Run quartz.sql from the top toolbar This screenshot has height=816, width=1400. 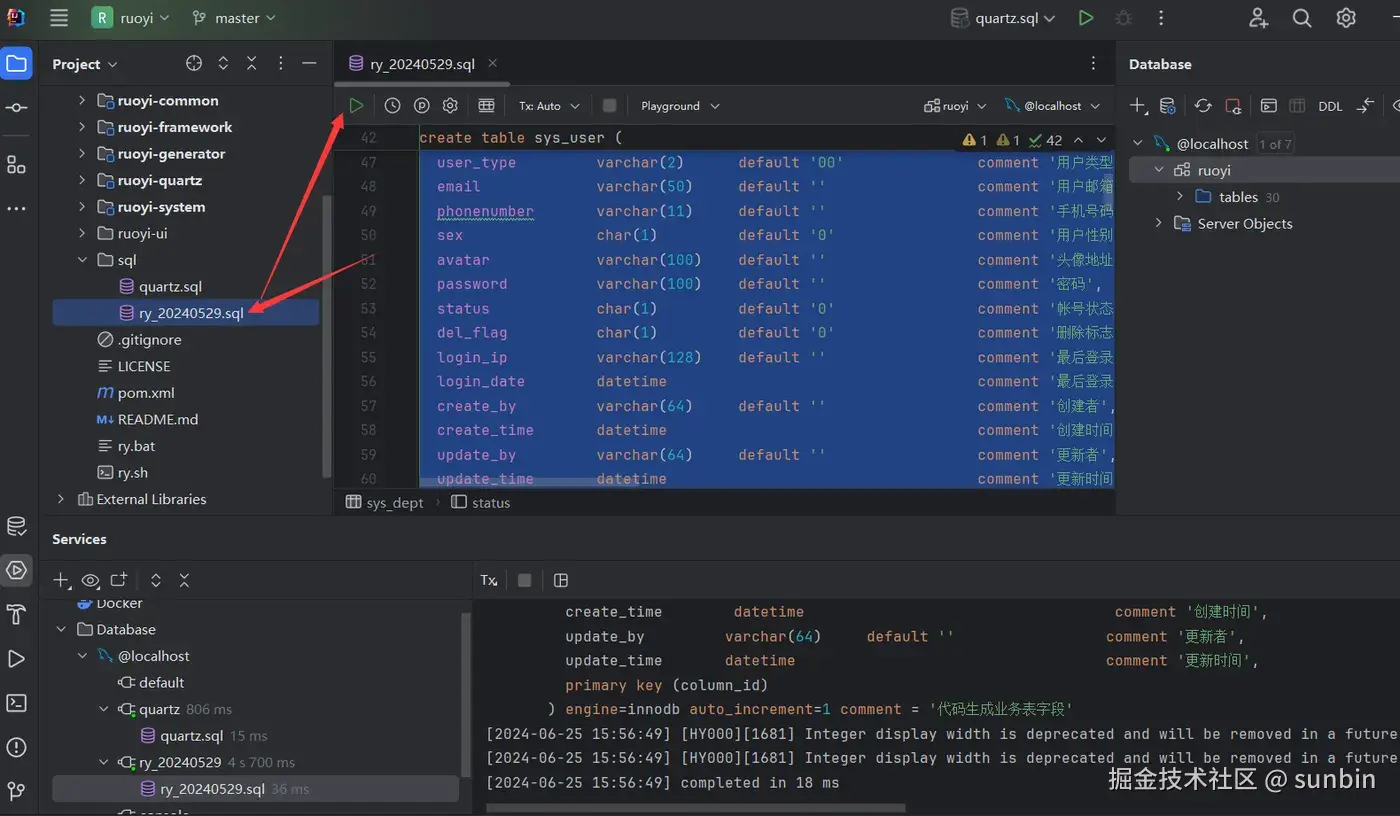pyautogui.click(x=1086, y=18)
